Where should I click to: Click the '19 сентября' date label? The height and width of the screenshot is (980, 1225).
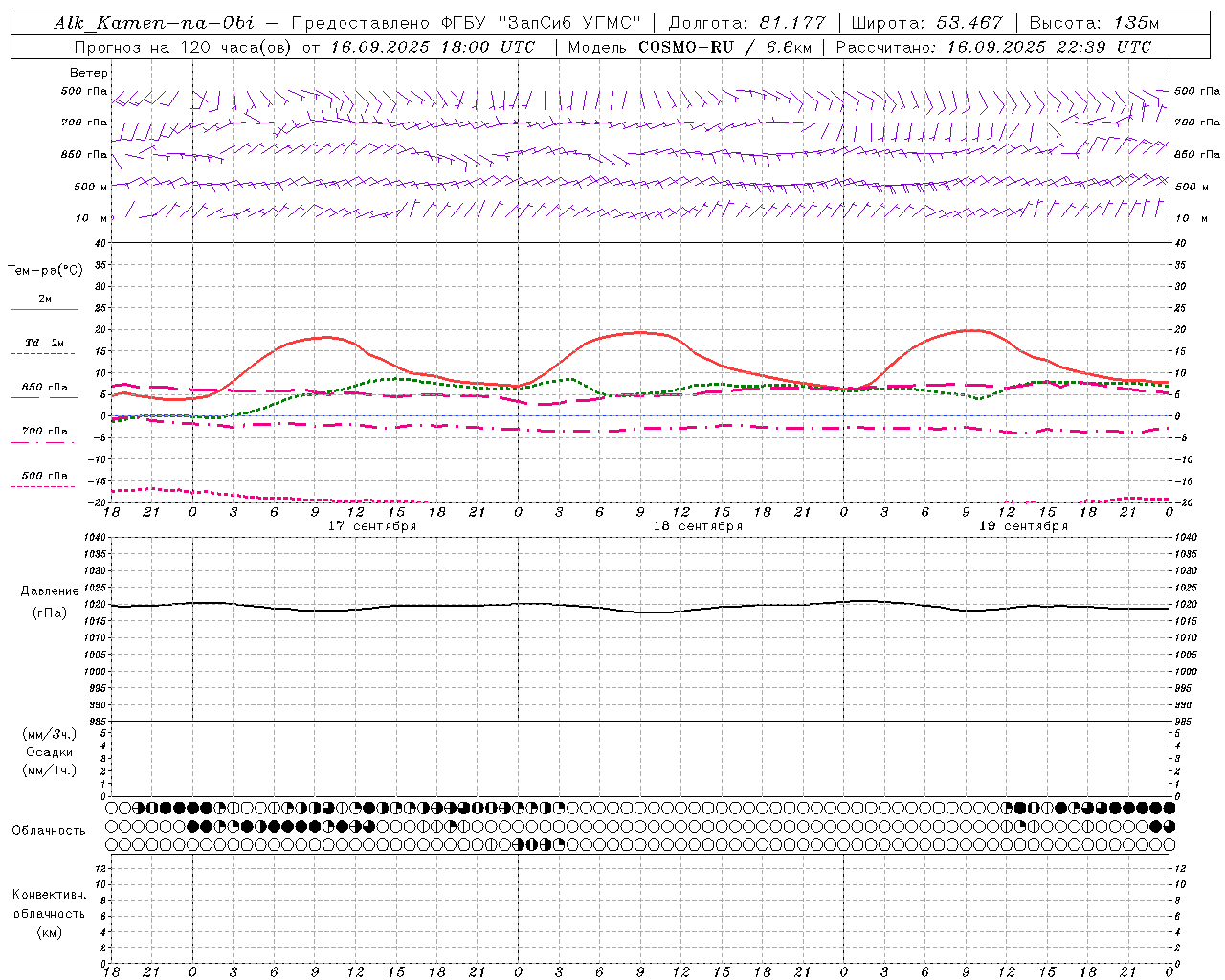(1023, 526)
